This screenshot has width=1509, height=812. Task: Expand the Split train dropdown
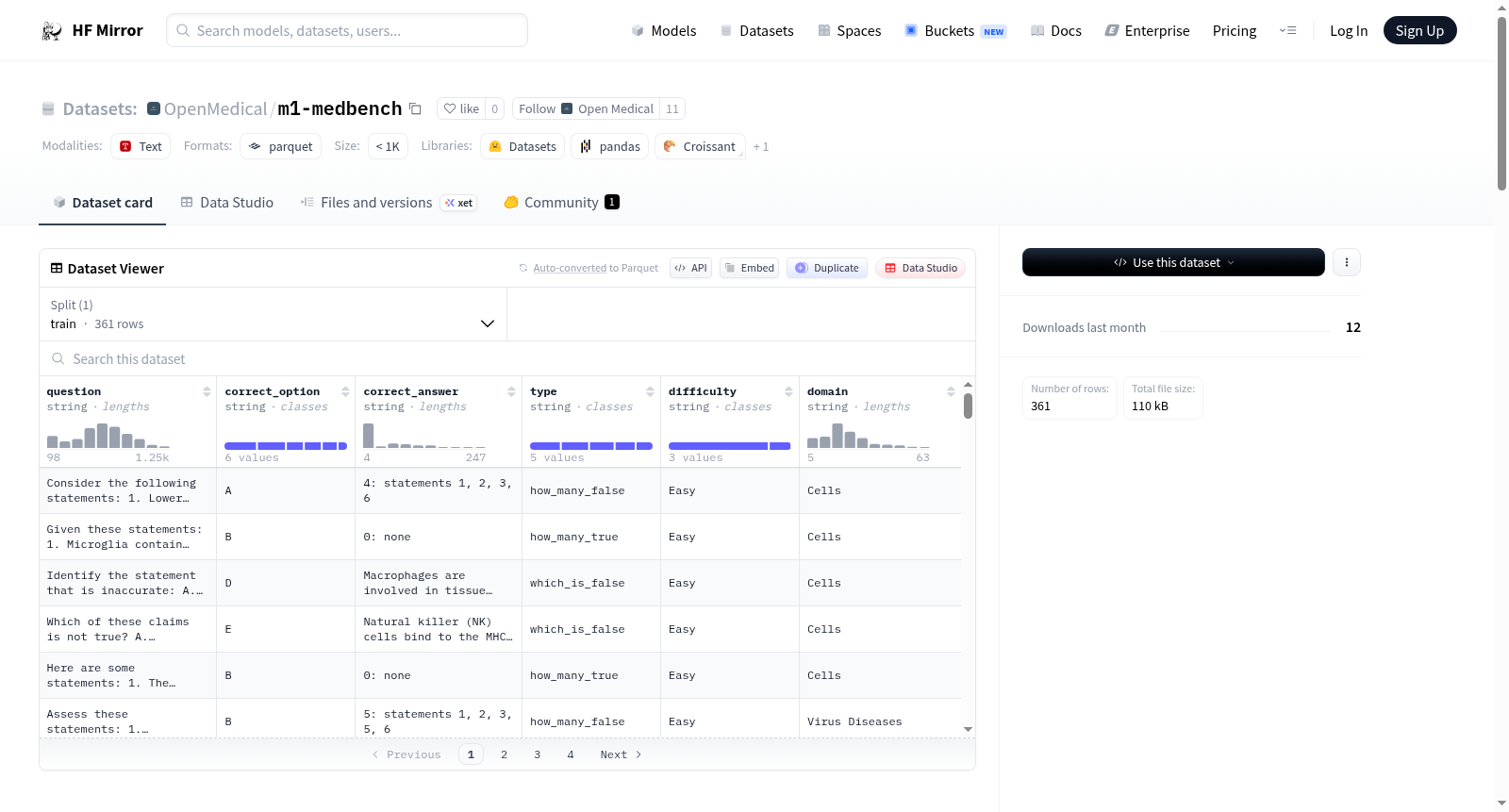[273, 314]
